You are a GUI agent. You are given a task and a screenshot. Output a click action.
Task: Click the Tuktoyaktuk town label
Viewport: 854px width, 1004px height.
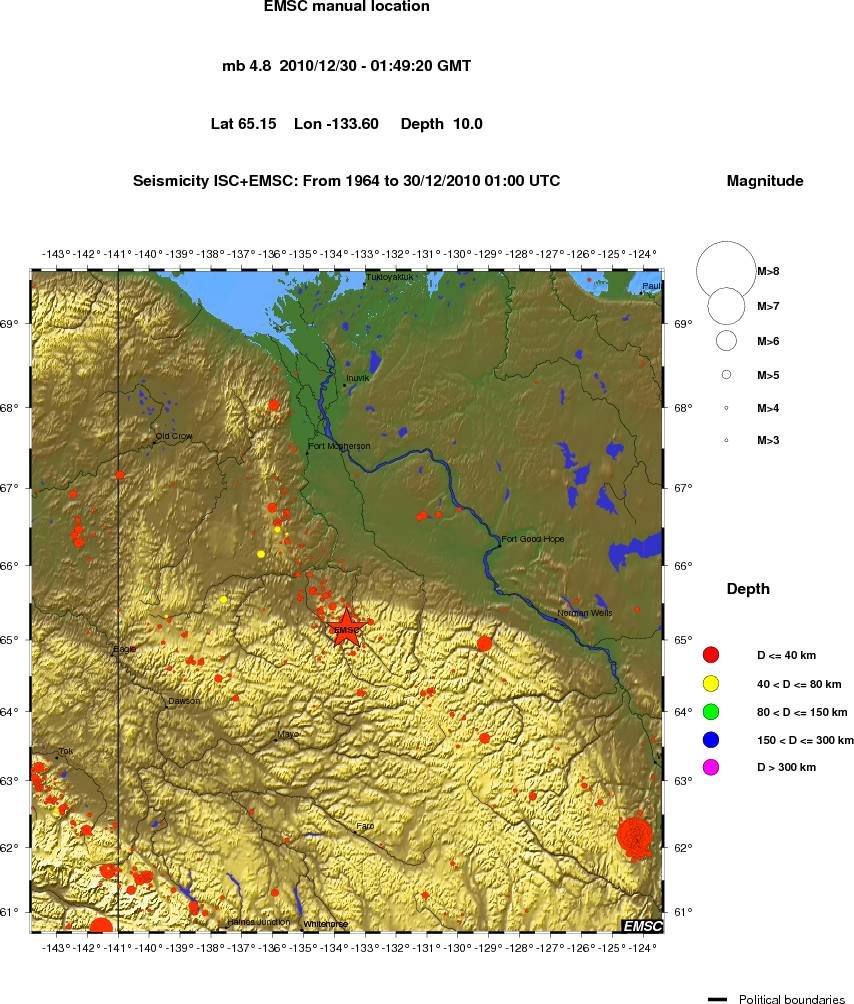389,277
